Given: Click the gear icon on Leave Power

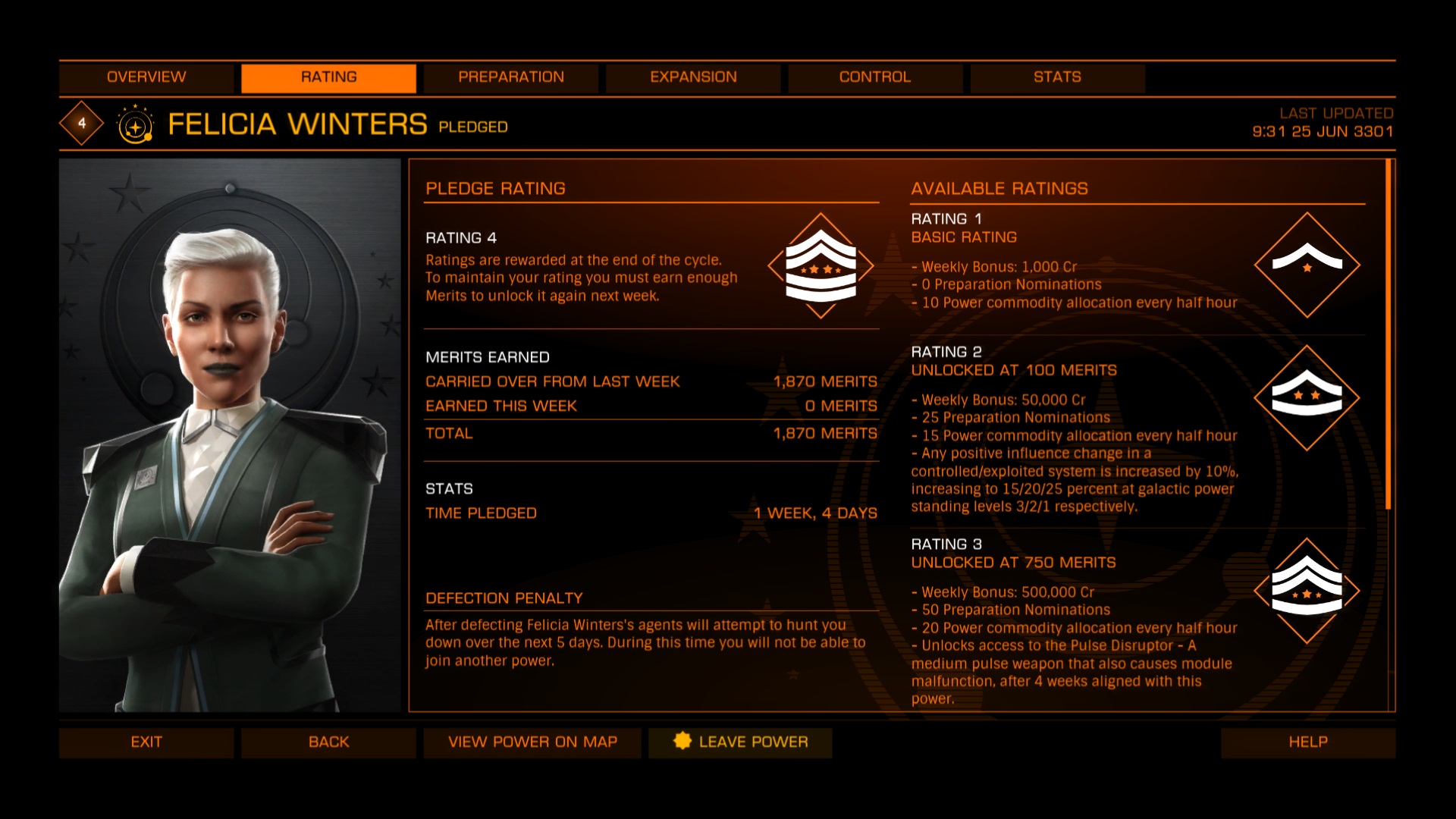Looking at the screenshot, I should pos(682,741).
